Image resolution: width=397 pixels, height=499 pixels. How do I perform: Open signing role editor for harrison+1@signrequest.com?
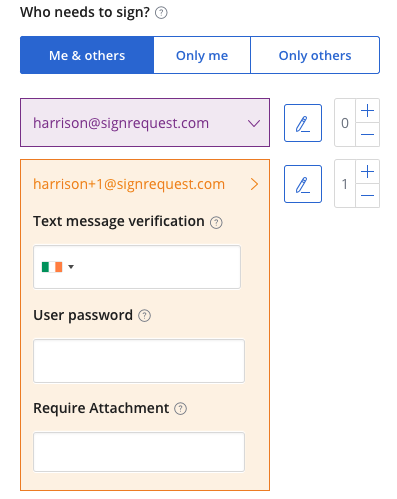(303, 184)
